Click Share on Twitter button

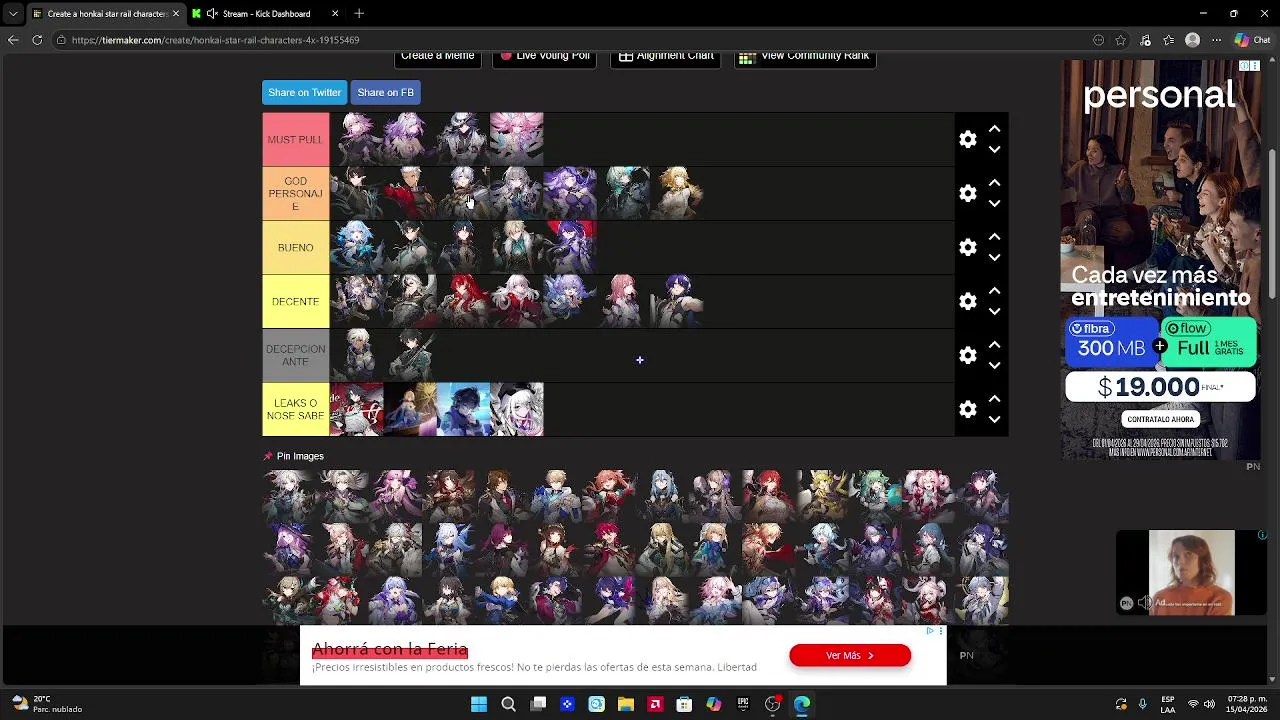(304, 92)
